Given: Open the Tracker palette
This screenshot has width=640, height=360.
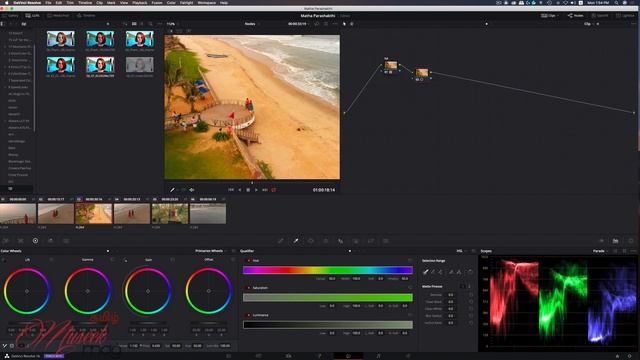Looking at the screenshot, I should pos(326,241).
